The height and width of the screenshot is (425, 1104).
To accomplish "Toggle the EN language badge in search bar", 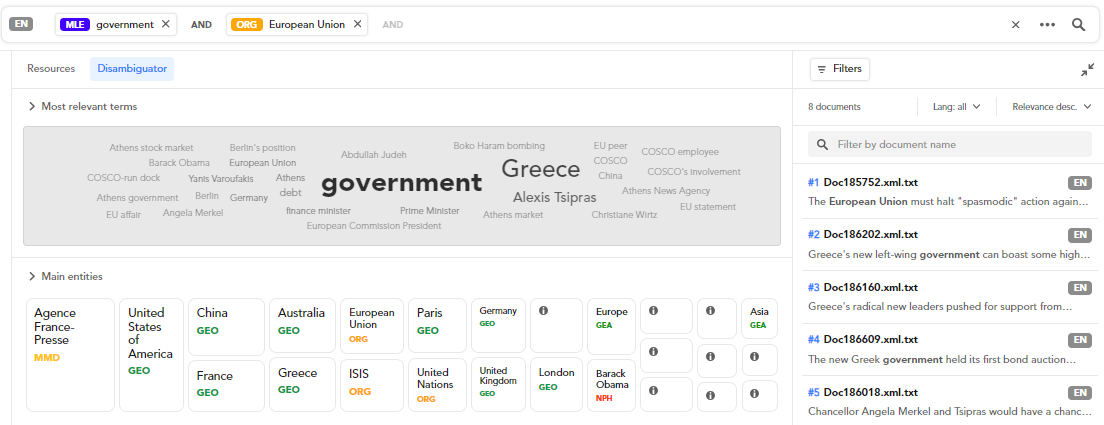I will [20, 24].
